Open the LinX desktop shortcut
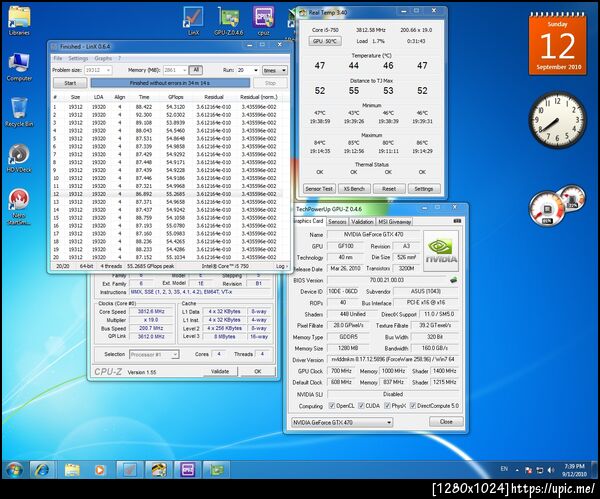This screenshot has height=499, width=600. (193, 21)
